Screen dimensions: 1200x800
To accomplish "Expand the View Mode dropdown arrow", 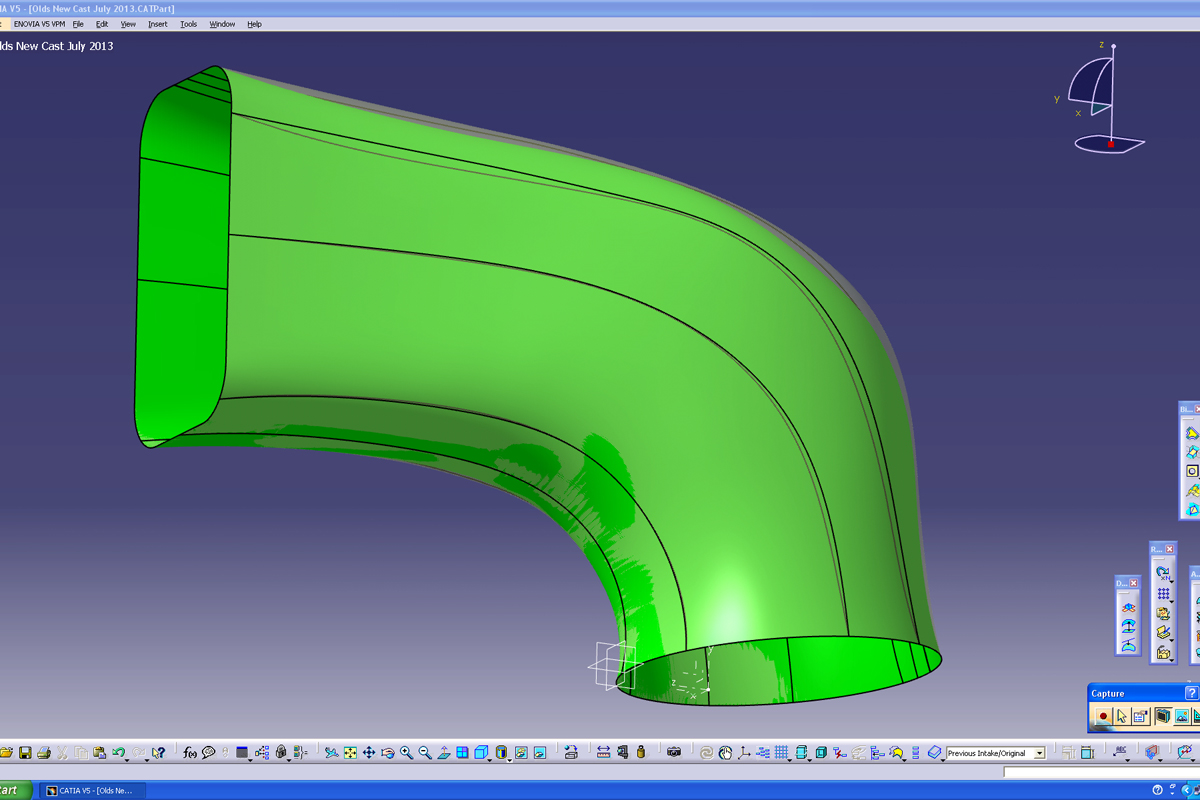I will click(510, 758).
